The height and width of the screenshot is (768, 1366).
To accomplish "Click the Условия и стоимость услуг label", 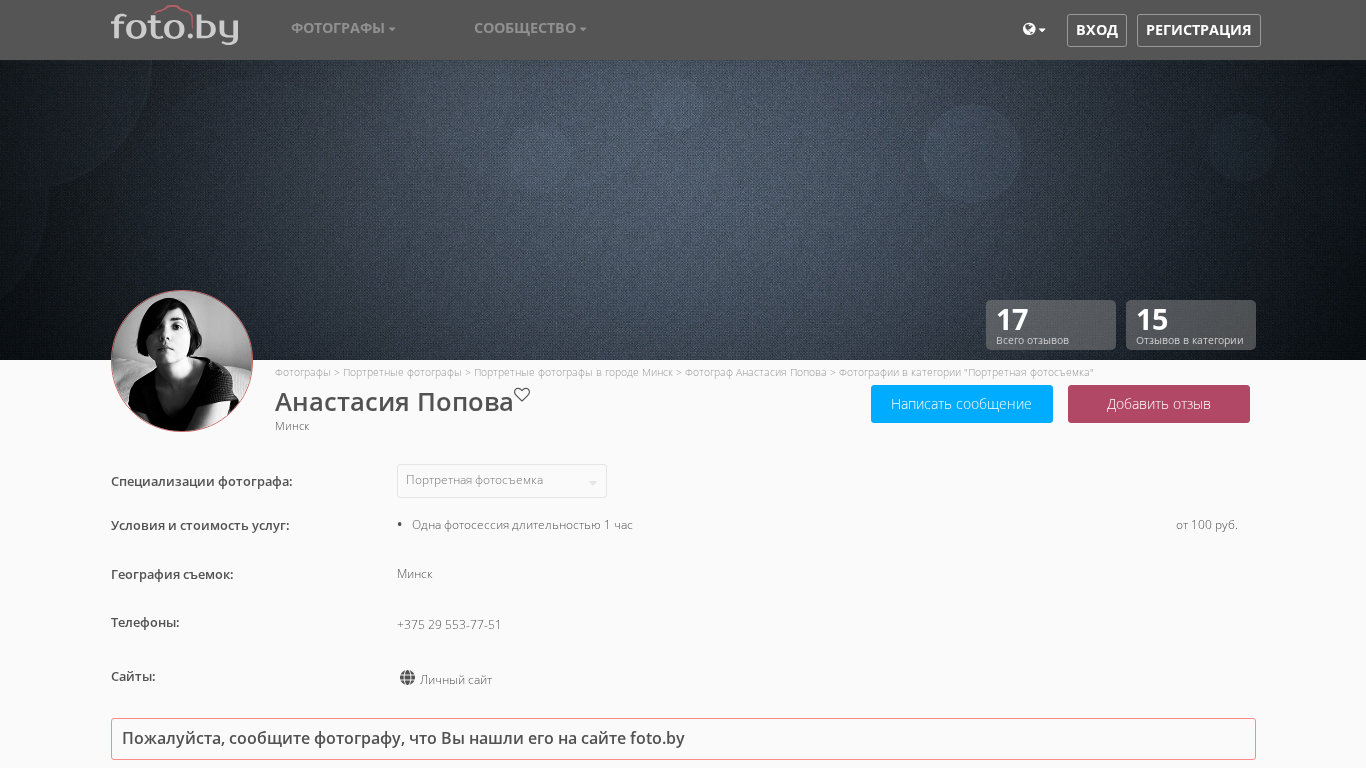I will coord(200,526).
